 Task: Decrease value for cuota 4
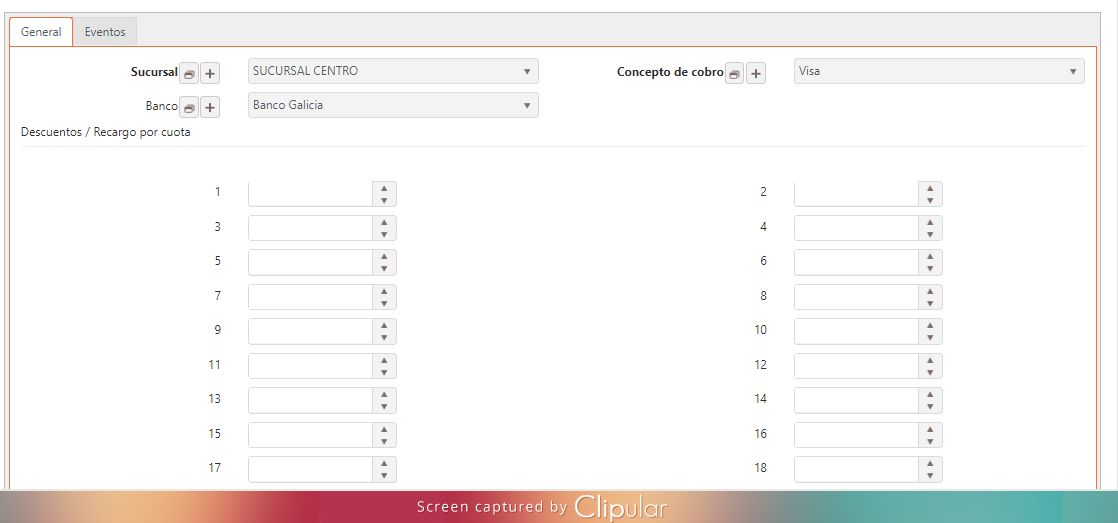point(930,234)
